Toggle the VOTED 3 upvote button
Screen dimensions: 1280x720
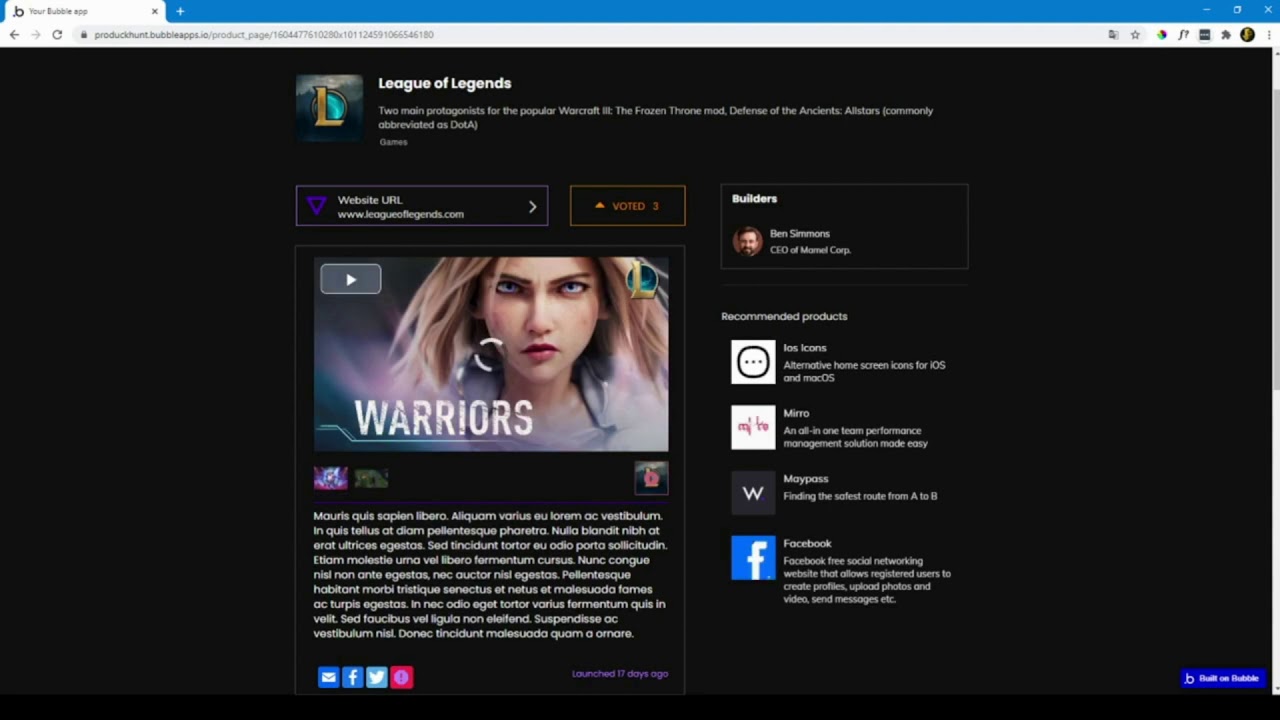[x=627, y=206]
